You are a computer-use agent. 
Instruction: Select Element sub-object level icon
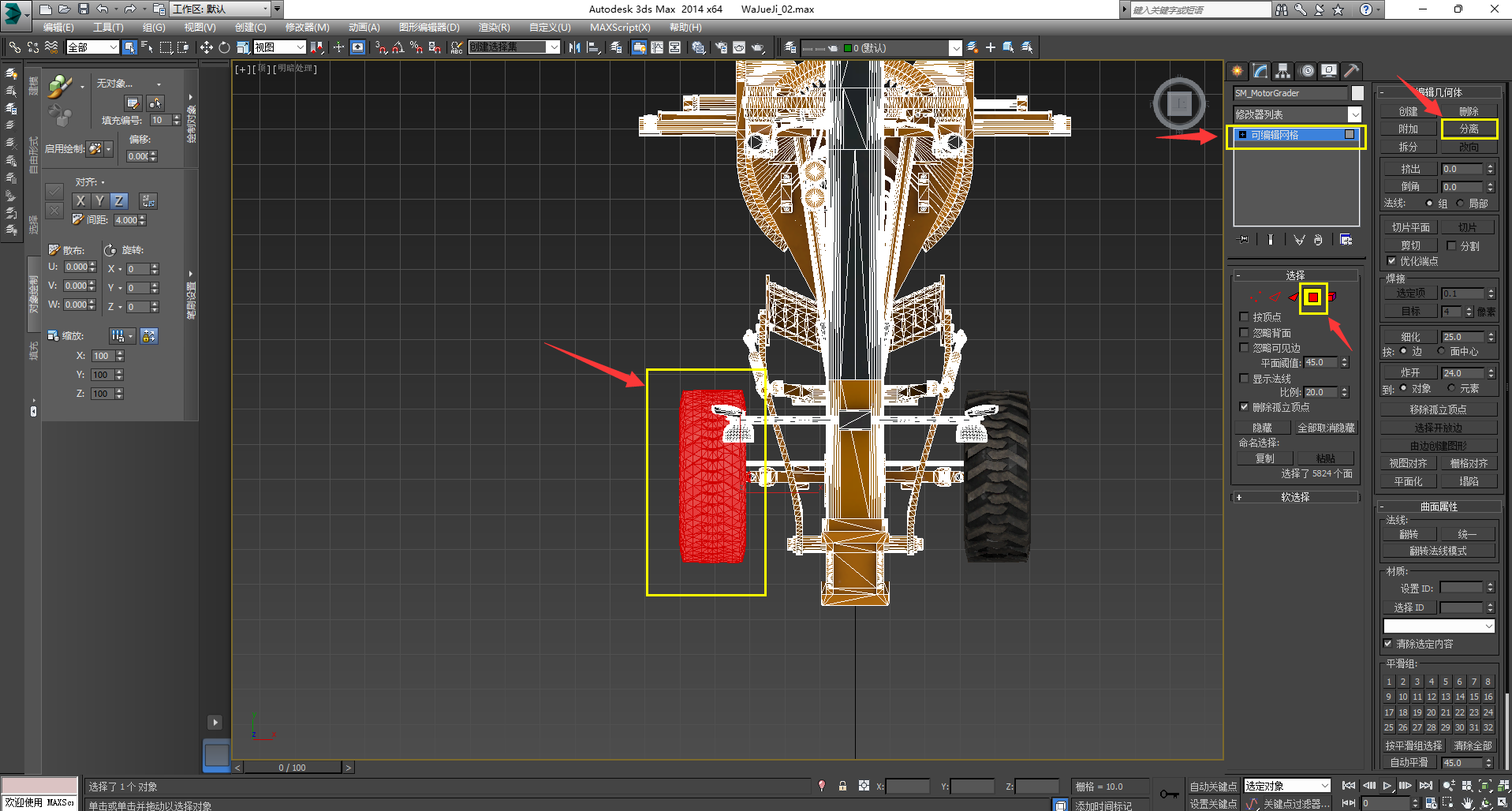coord(1331,297)
